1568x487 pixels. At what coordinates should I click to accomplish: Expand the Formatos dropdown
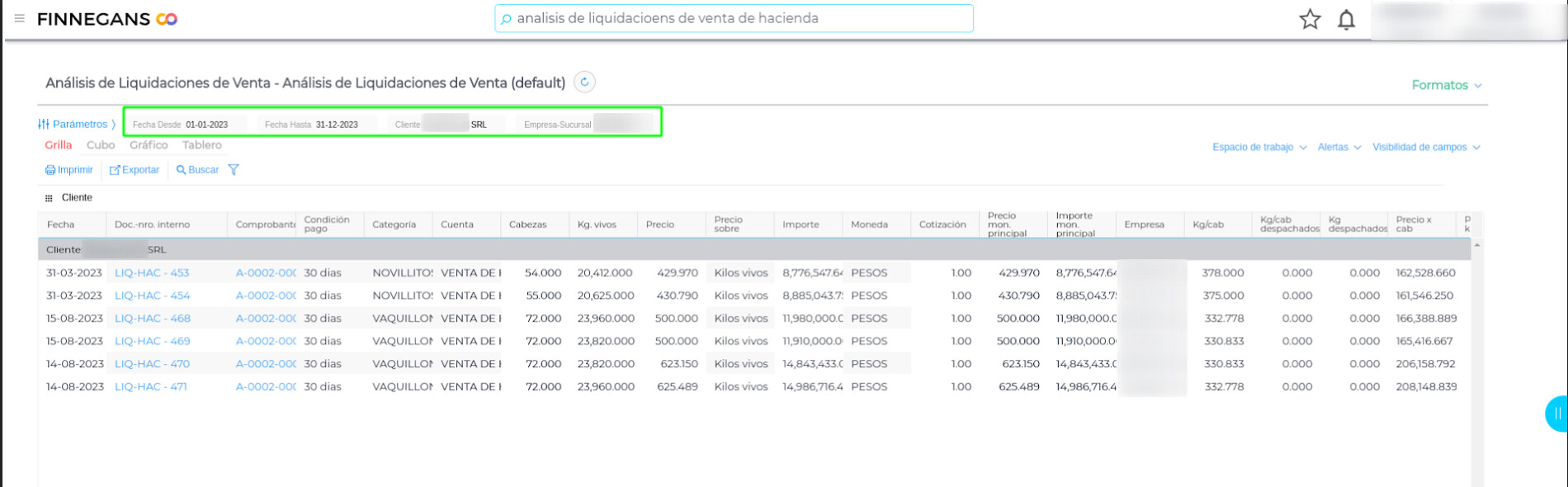pyautogui.click(x=1446, y=85)
